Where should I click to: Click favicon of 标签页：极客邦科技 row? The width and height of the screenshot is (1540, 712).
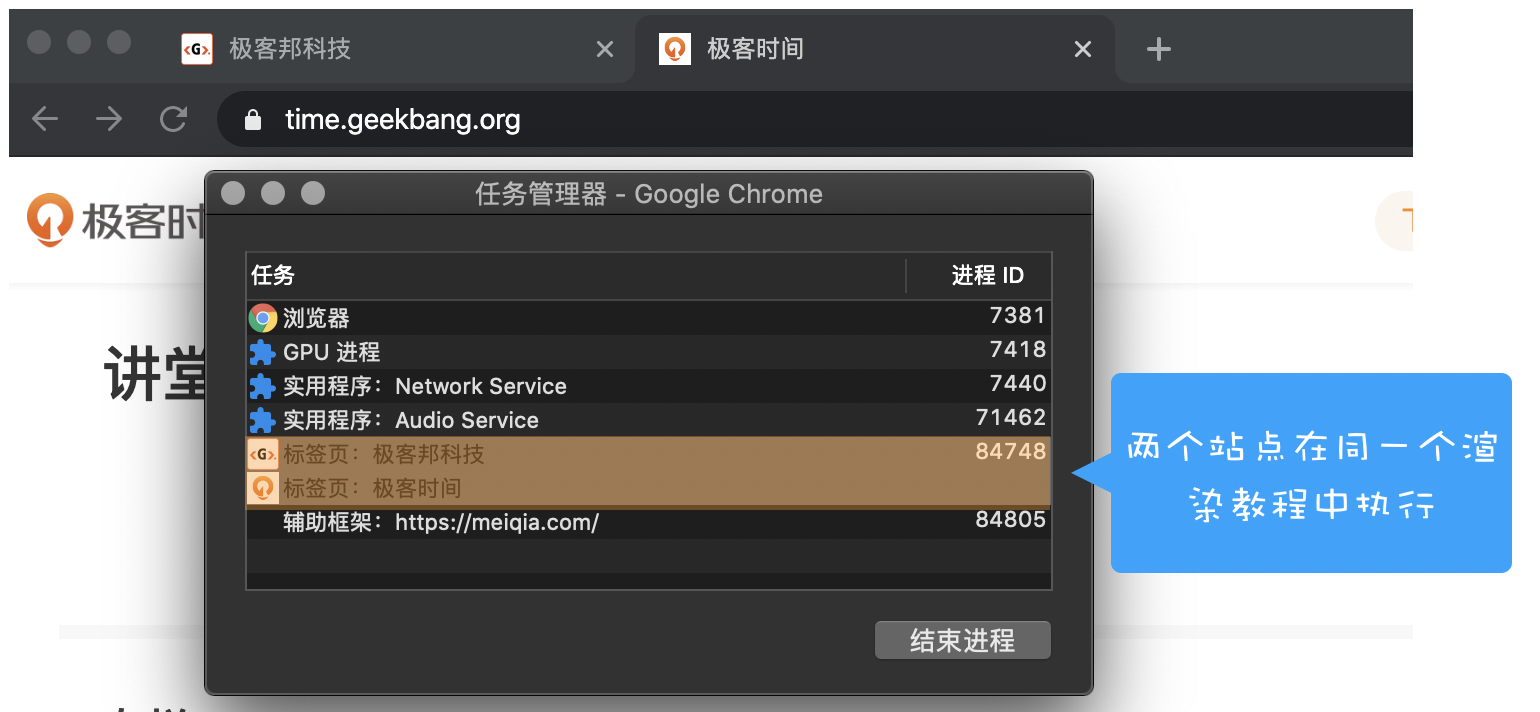tap(263, 455)
